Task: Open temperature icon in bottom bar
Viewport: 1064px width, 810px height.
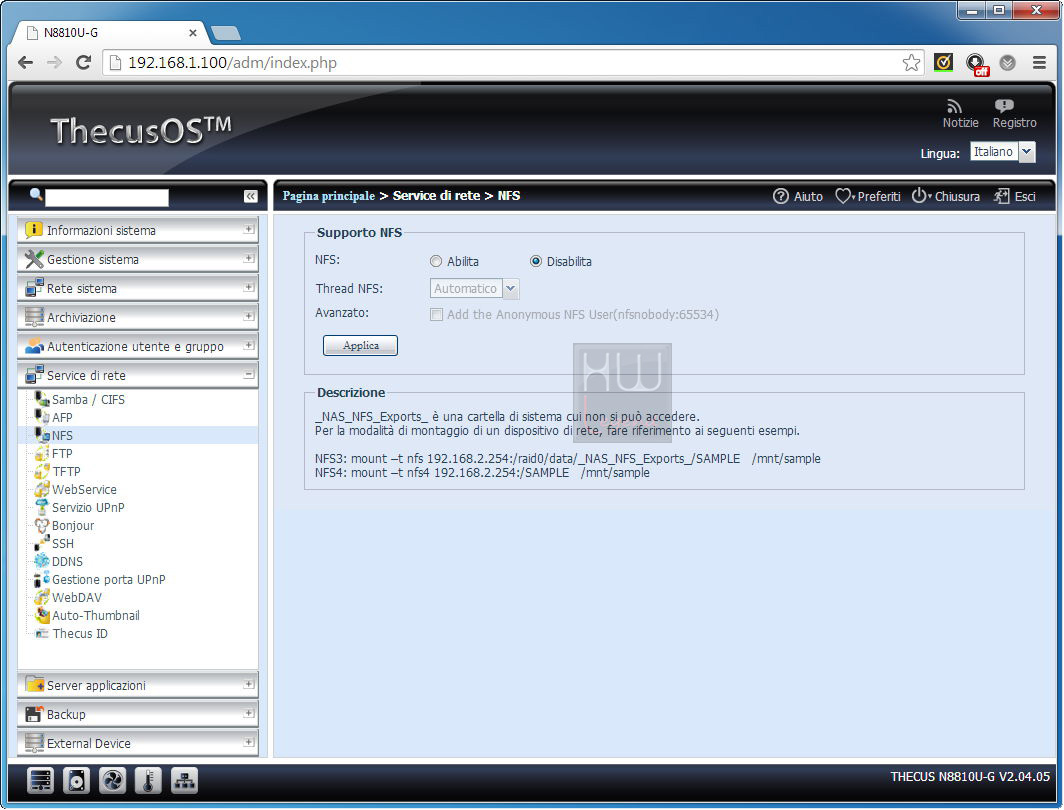Action: coord(148,781)
